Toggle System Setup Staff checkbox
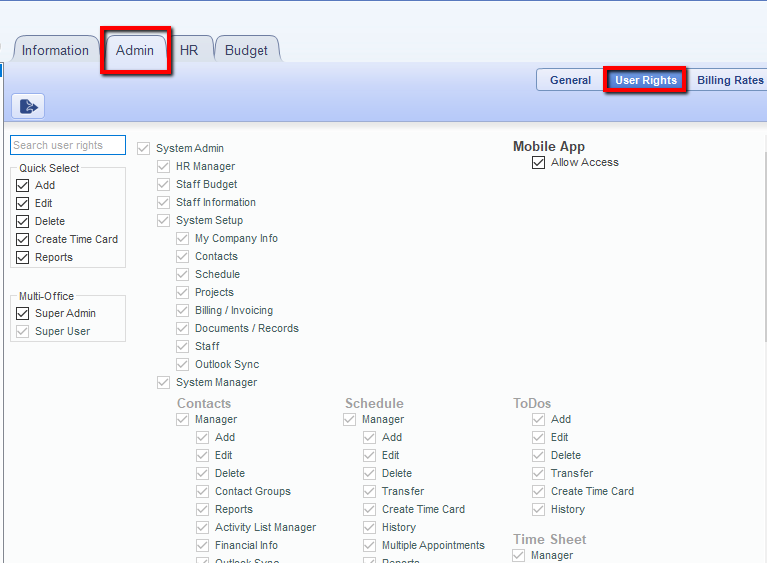 [182, 346]
